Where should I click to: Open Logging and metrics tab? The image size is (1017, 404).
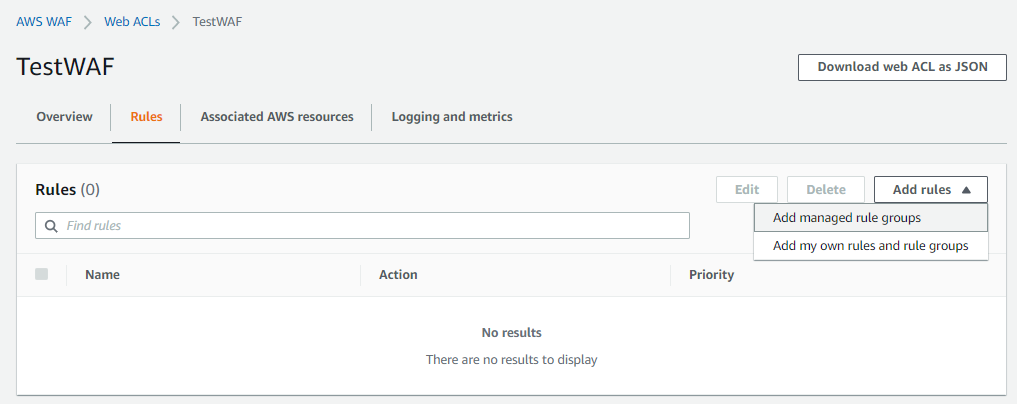[452, 117]
